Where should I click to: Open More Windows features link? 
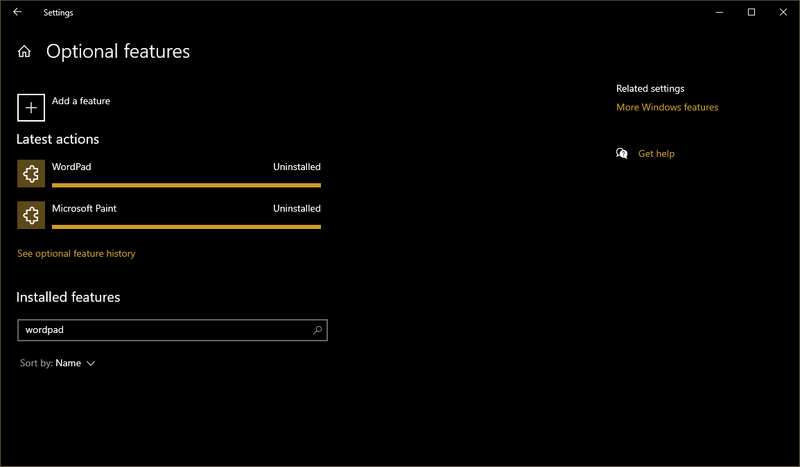pyautogui.click(x=667, y=107)
